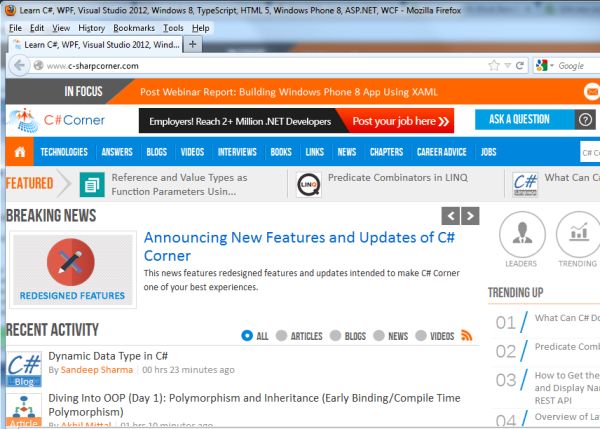Click the Firefox icon in title bar
The height and width of the screenshot is (429, 600).
coord(10,10)
